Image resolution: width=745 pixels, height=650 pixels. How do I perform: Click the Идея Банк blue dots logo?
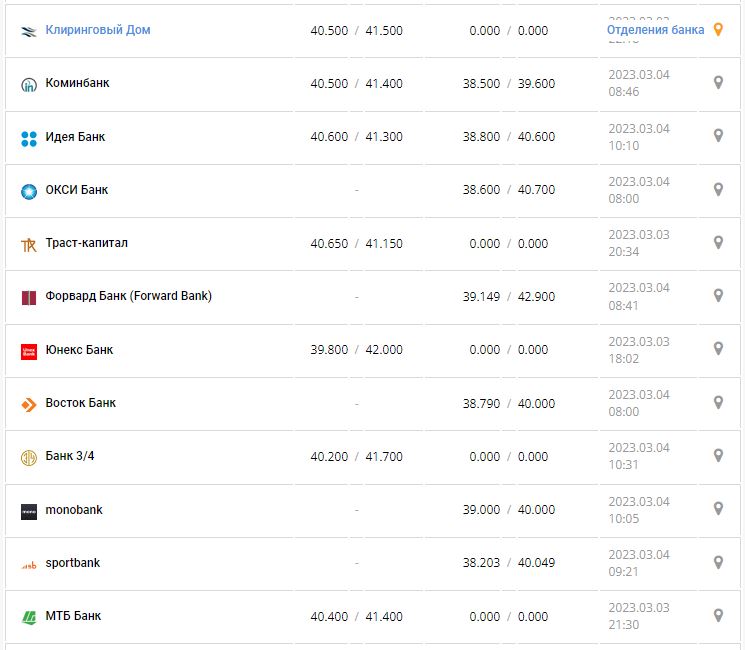pyautogui.click(x=28, y=138)
